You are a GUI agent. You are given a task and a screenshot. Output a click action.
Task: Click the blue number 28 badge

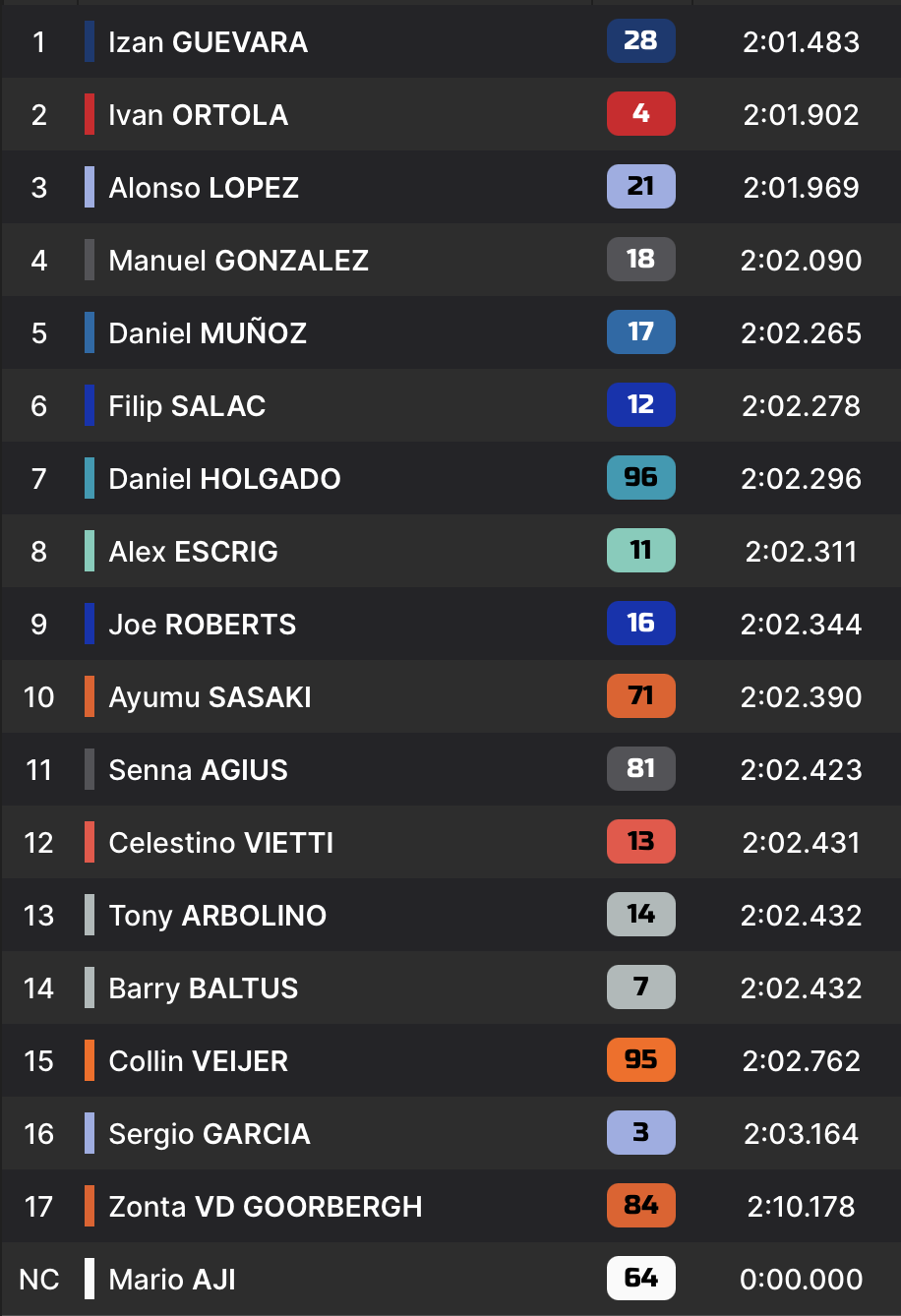point(640,40)
